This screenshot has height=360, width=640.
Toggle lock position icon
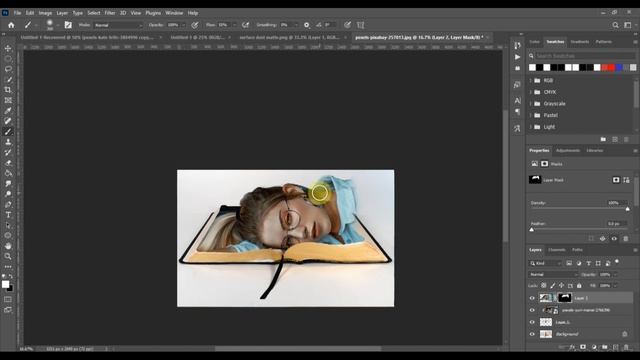(562, 286)
